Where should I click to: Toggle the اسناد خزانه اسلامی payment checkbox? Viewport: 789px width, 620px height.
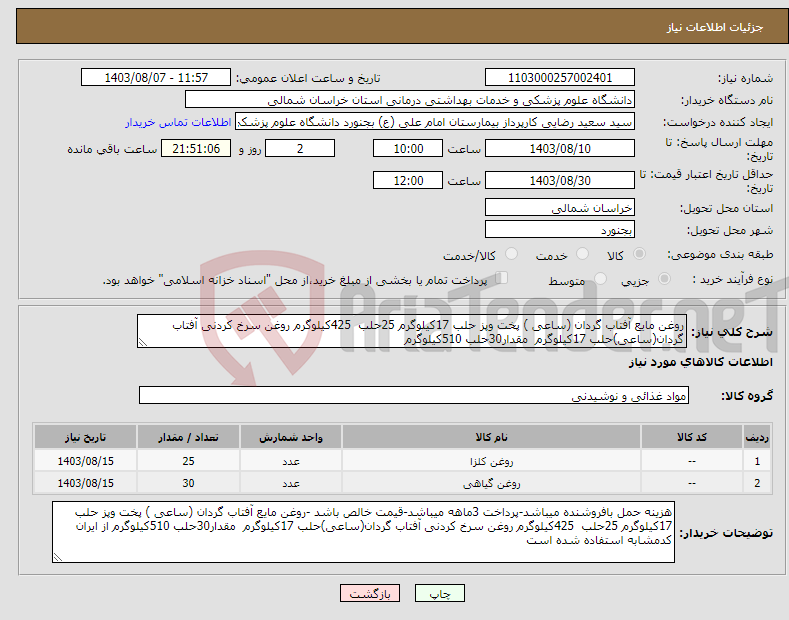pos(501,278)
